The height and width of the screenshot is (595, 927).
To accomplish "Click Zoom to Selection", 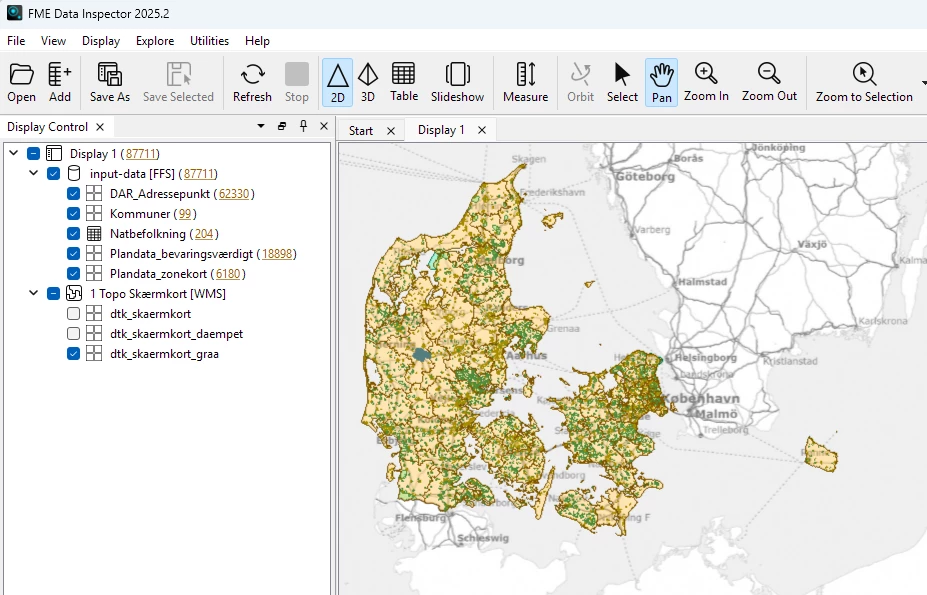I will [864, 82].
